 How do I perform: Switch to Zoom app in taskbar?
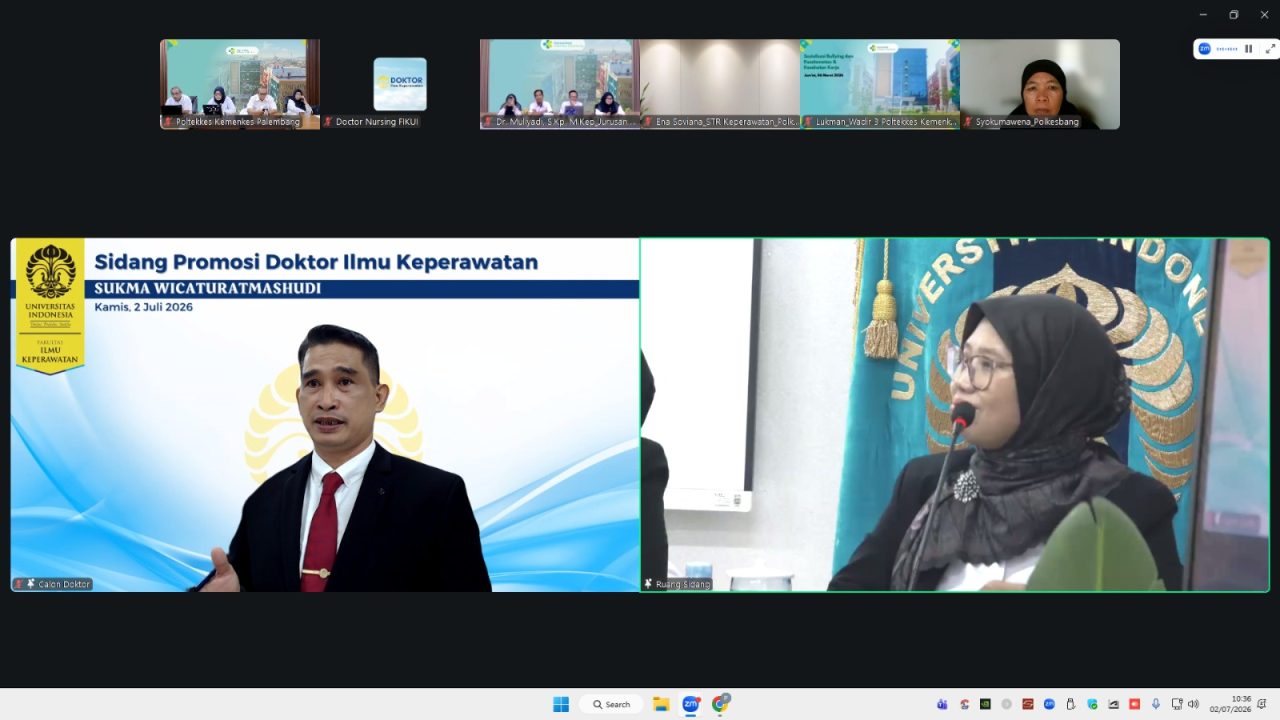pyautogui.click(x=691, y=704)
